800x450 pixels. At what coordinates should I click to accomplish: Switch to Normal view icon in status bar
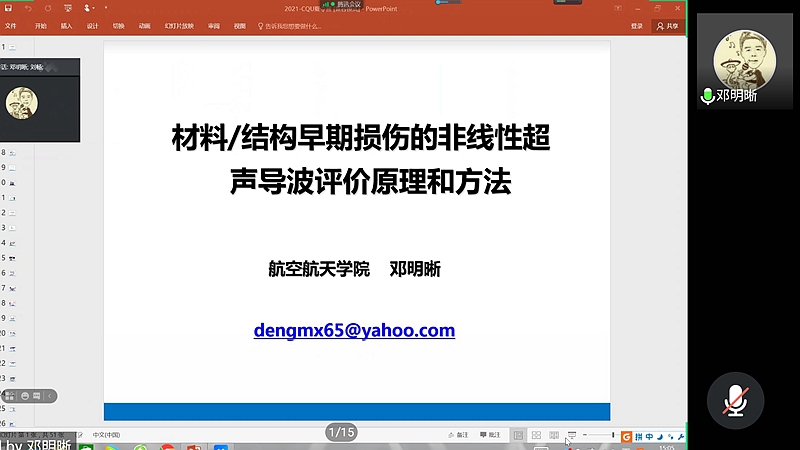coord(518,436)
